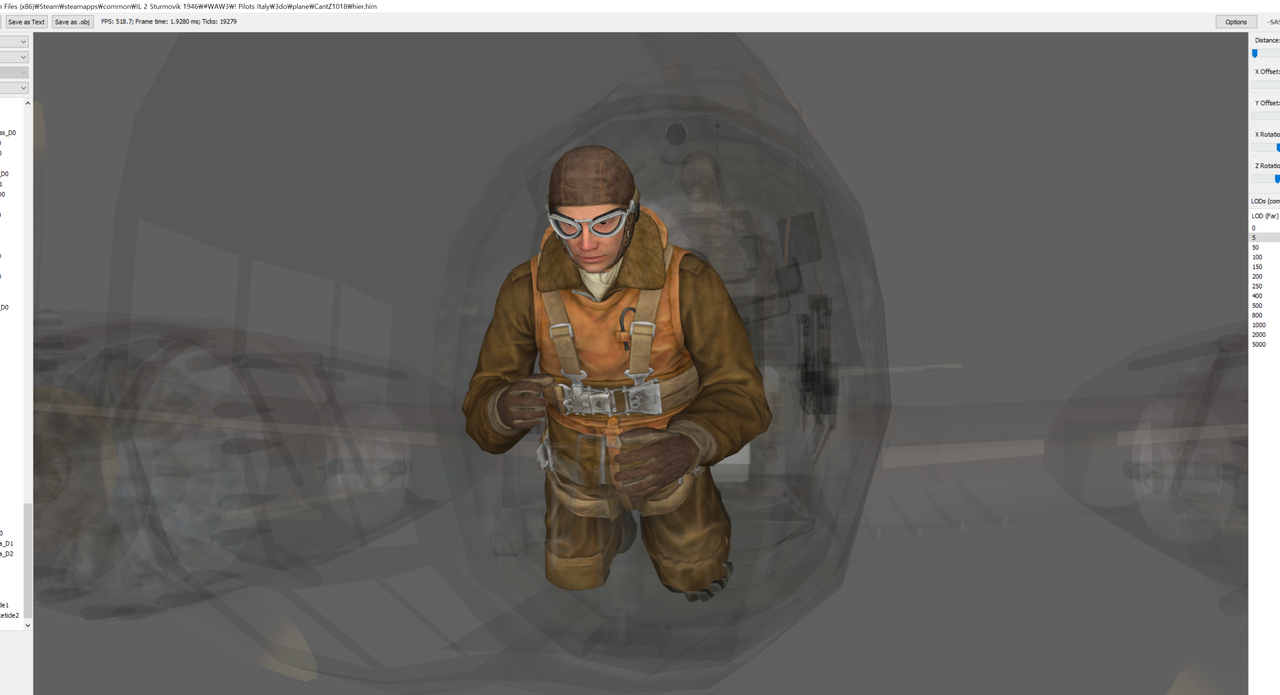Image resolution: width=1280 pixels, height=695 pixels.
Task: Click the tree list scrollbar thumb
Action: 28,560
